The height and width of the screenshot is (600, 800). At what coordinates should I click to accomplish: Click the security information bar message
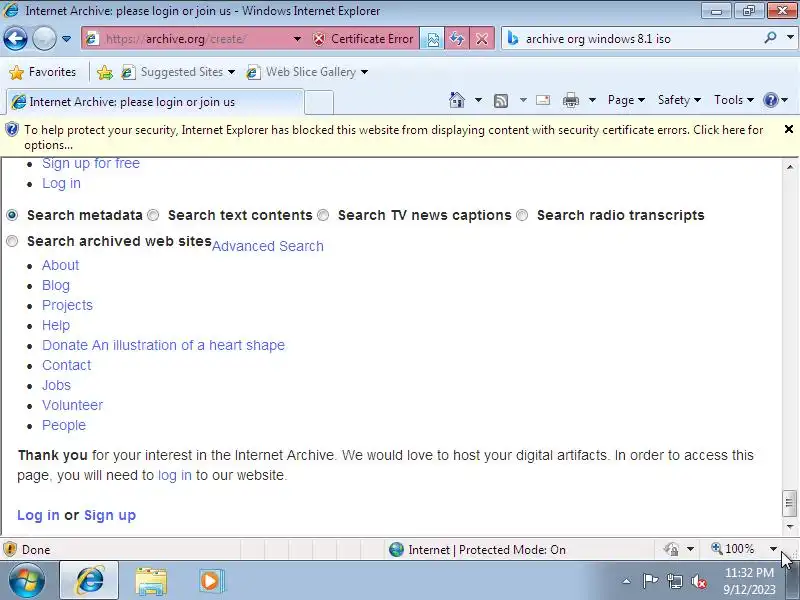393,137
